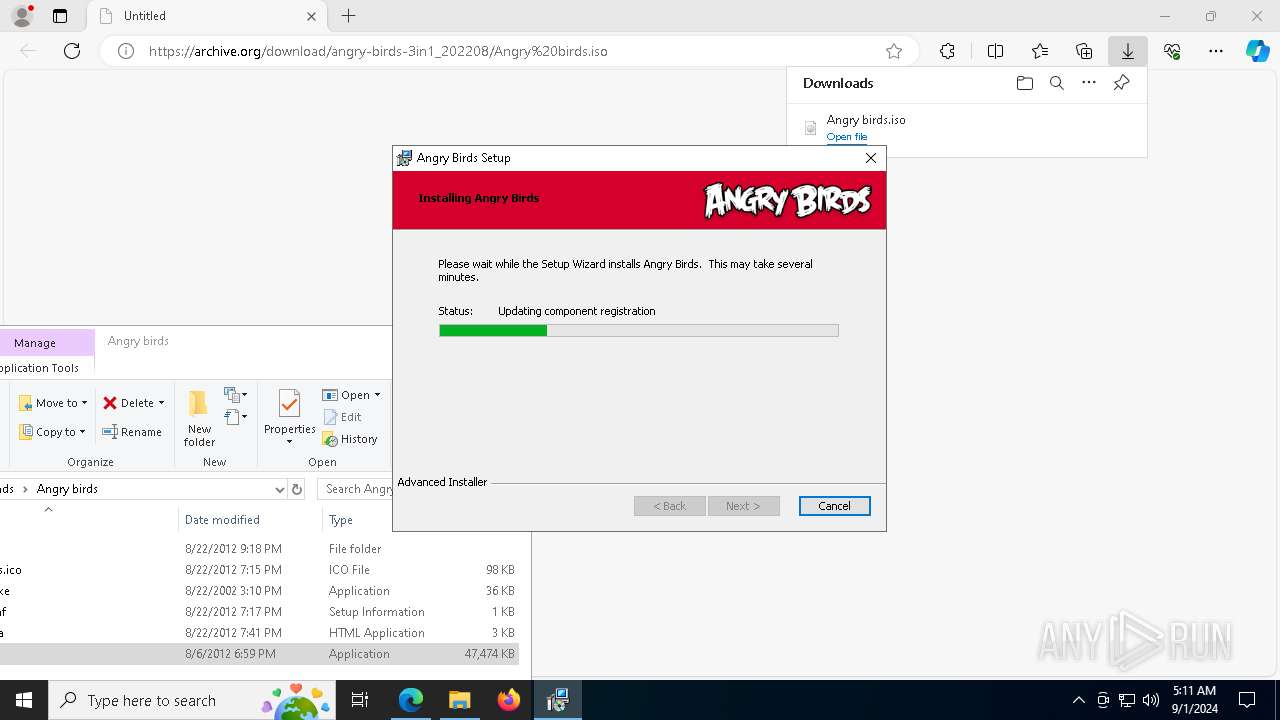Open more options in Downloads panel

coord(1089,83)
